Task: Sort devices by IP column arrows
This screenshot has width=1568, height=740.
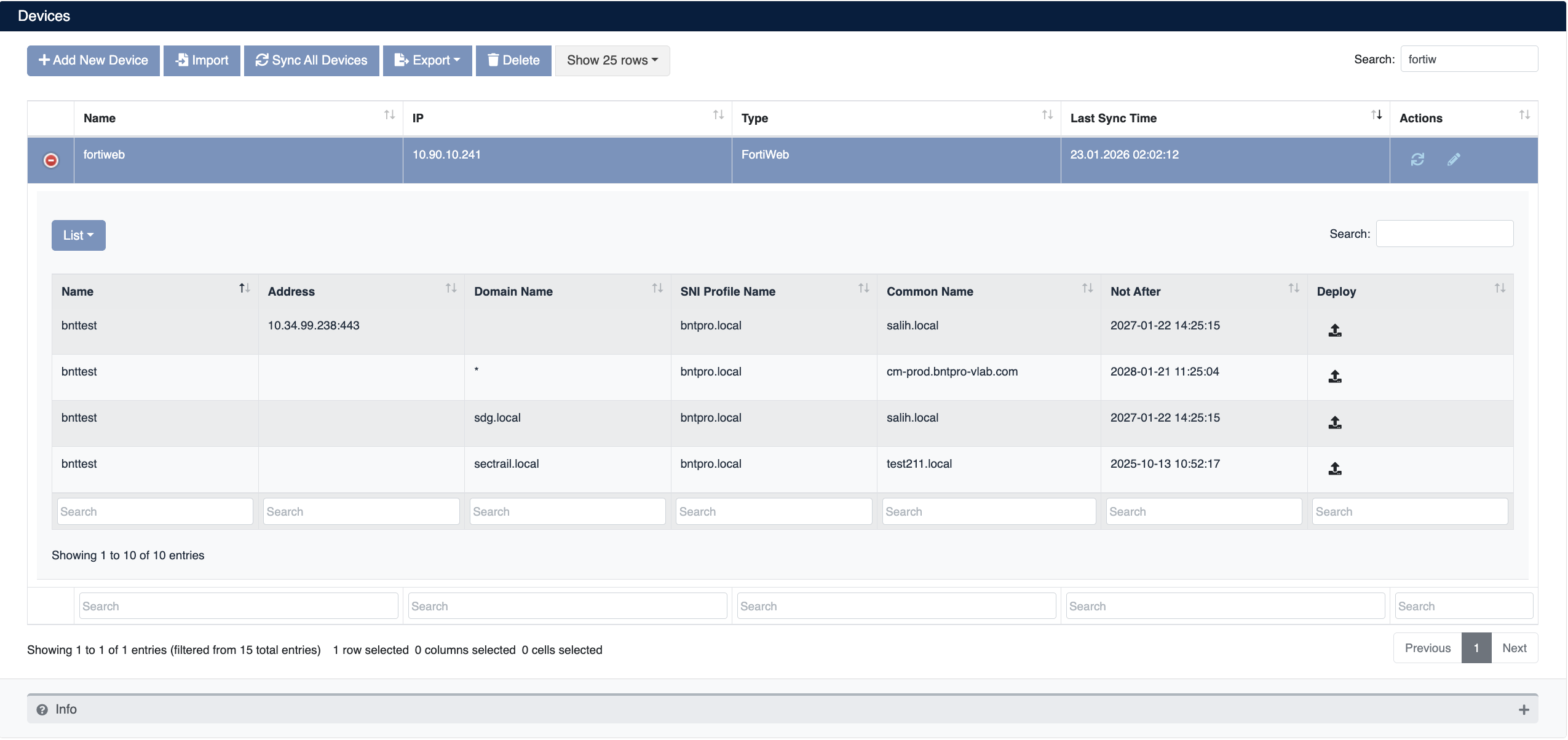Action: [x=718, y=115]
